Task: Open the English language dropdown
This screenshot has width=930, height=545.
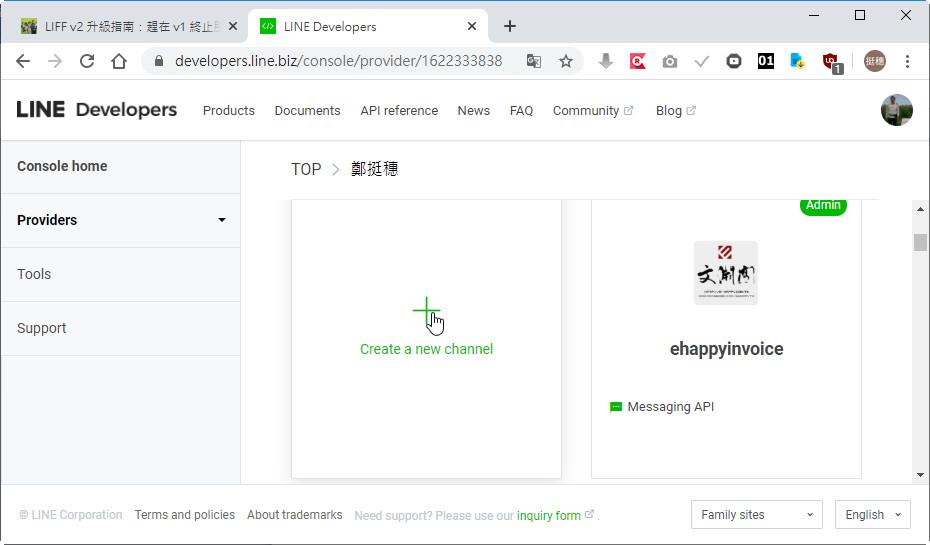Action: [x=872, y=515]
